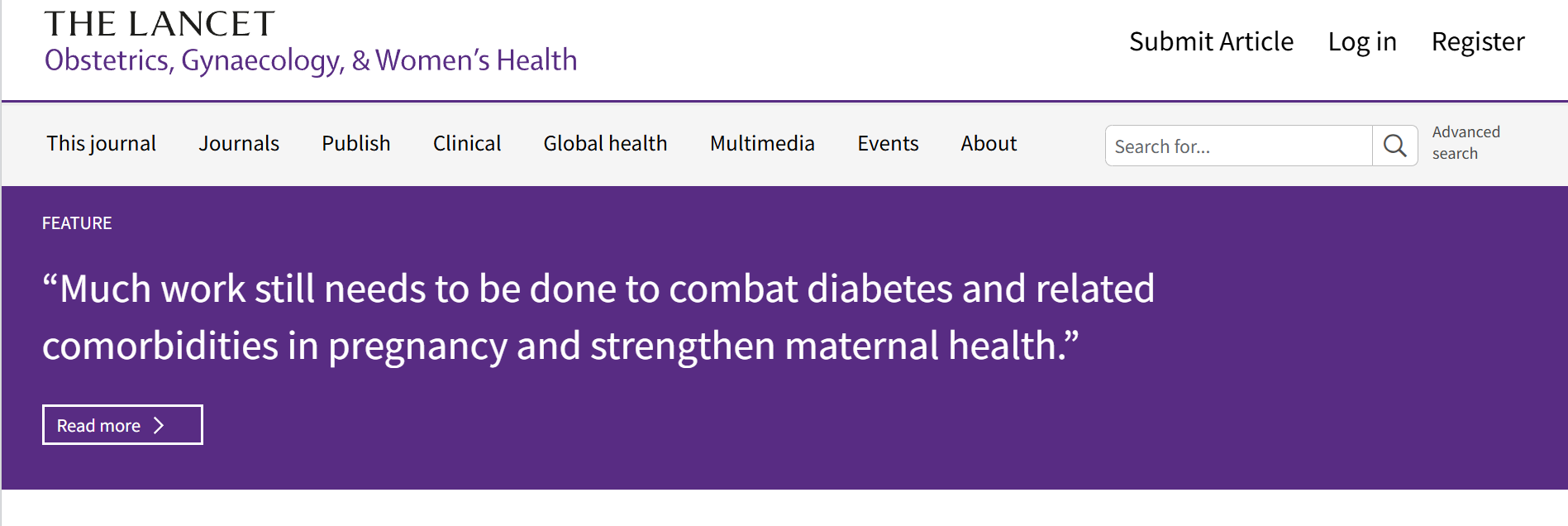Screen dimensions: 1568x526
Task: Open the Global health menu
Action: 605,143
